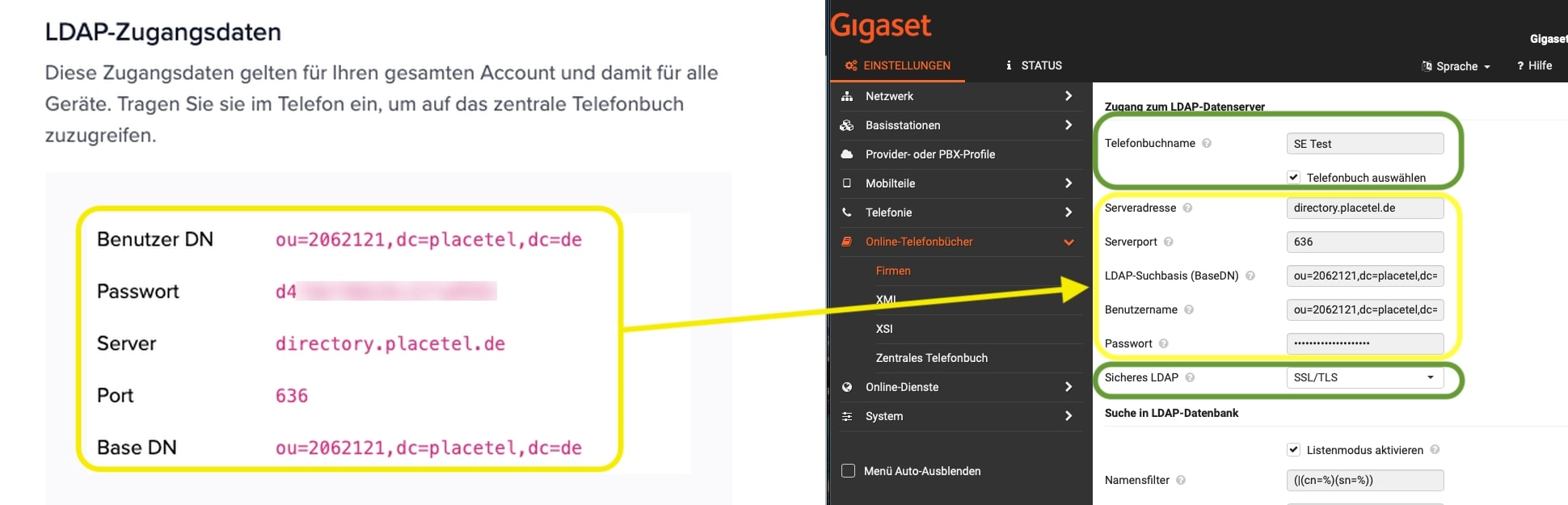Image resolution: width=1568 pixels, height=505 pixels.
Task: Click into Benutzername input field
Action: (1365, 309)
